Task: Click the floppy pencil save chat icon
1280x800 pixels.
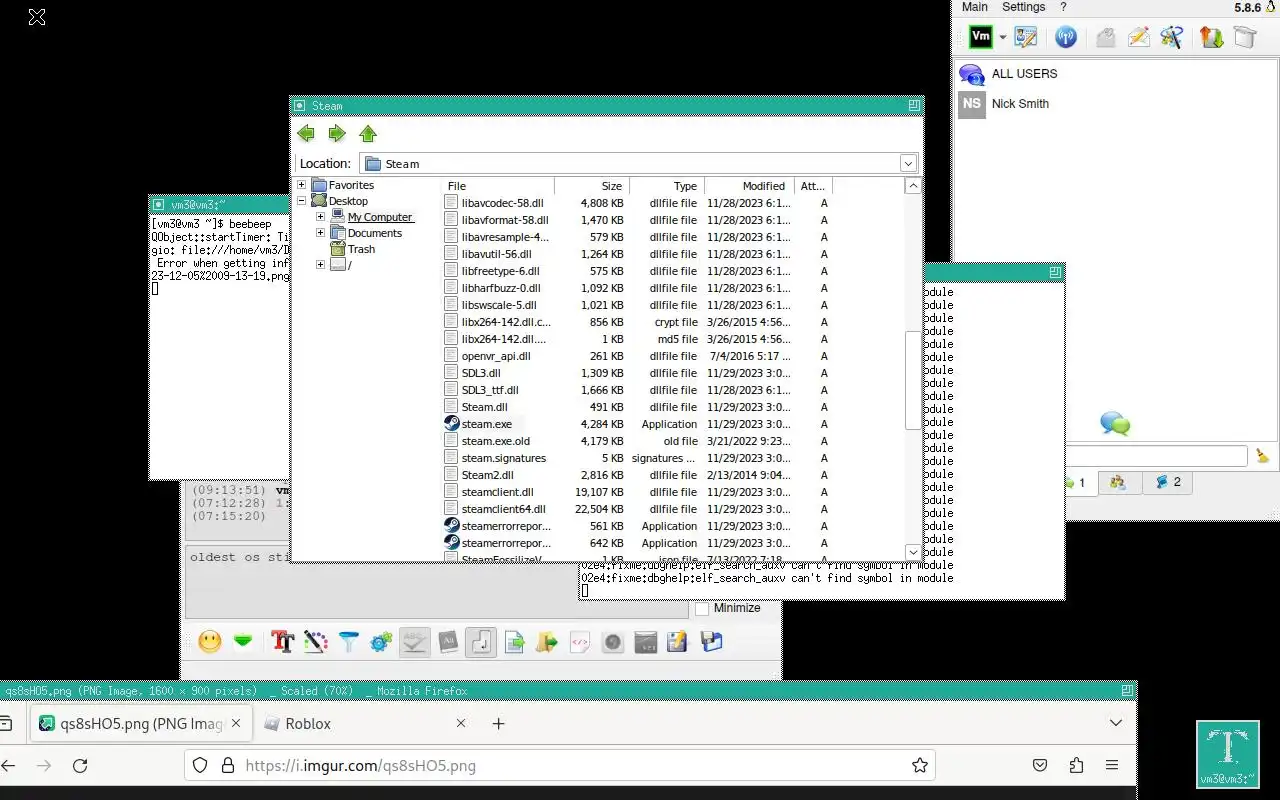Action: tap(678, 642)
